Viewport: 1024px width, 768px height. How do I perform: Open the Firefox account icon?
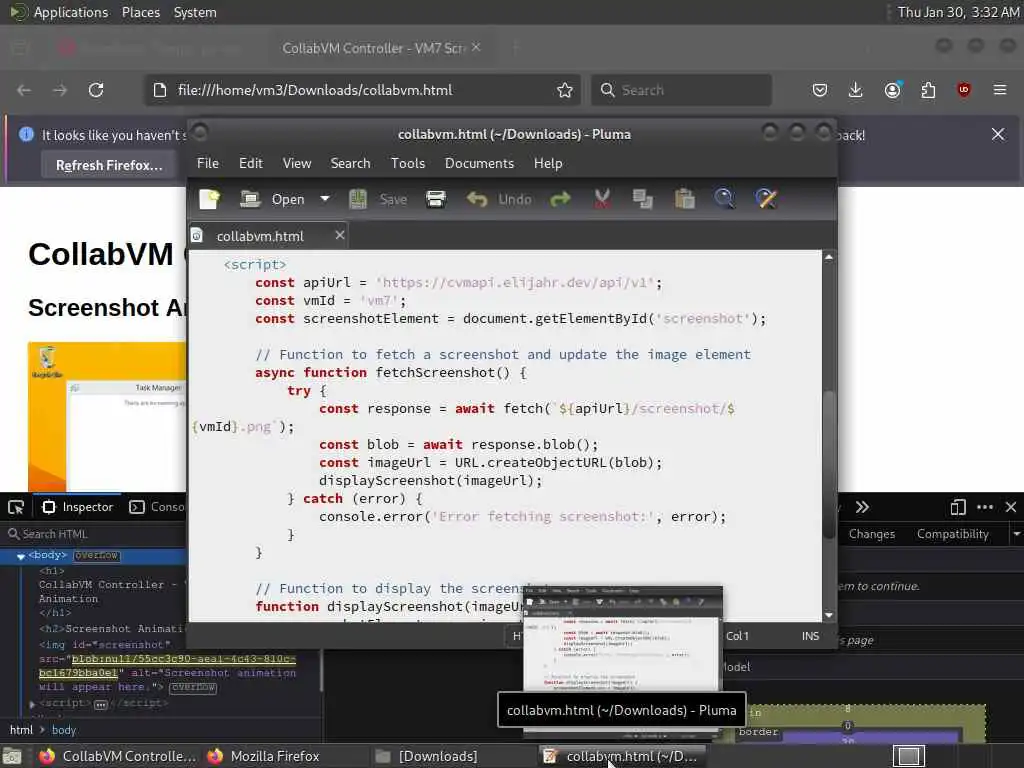point(892,90)
